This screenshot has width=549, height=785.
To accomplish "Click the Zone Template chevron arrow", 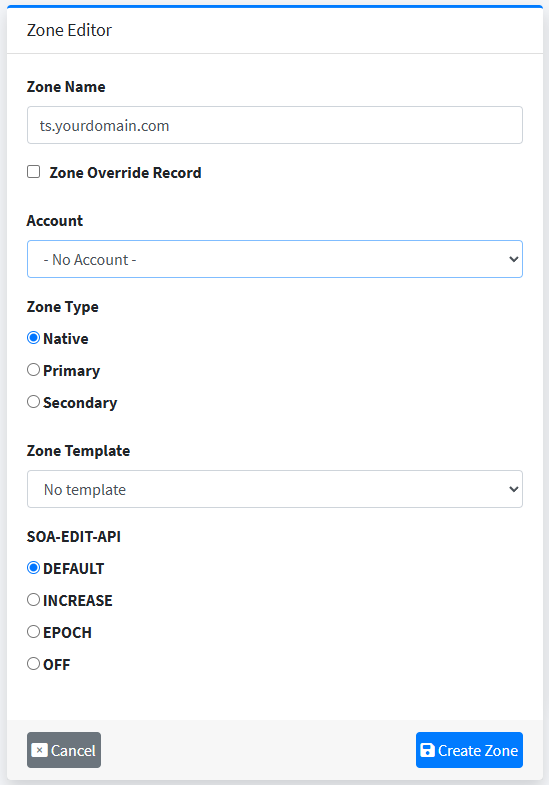I will pyautogui.click(x=513, y=489).
